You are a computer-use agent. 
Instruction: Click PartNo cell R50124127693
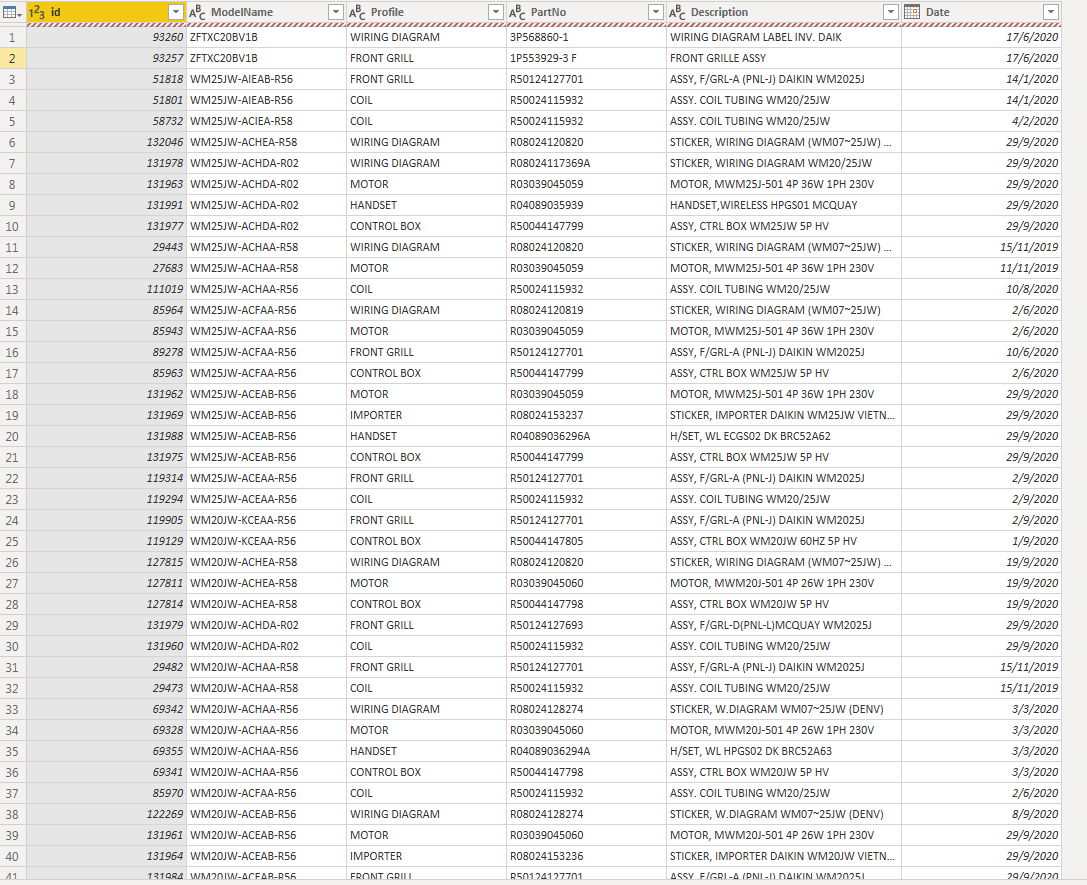(586, 625)
